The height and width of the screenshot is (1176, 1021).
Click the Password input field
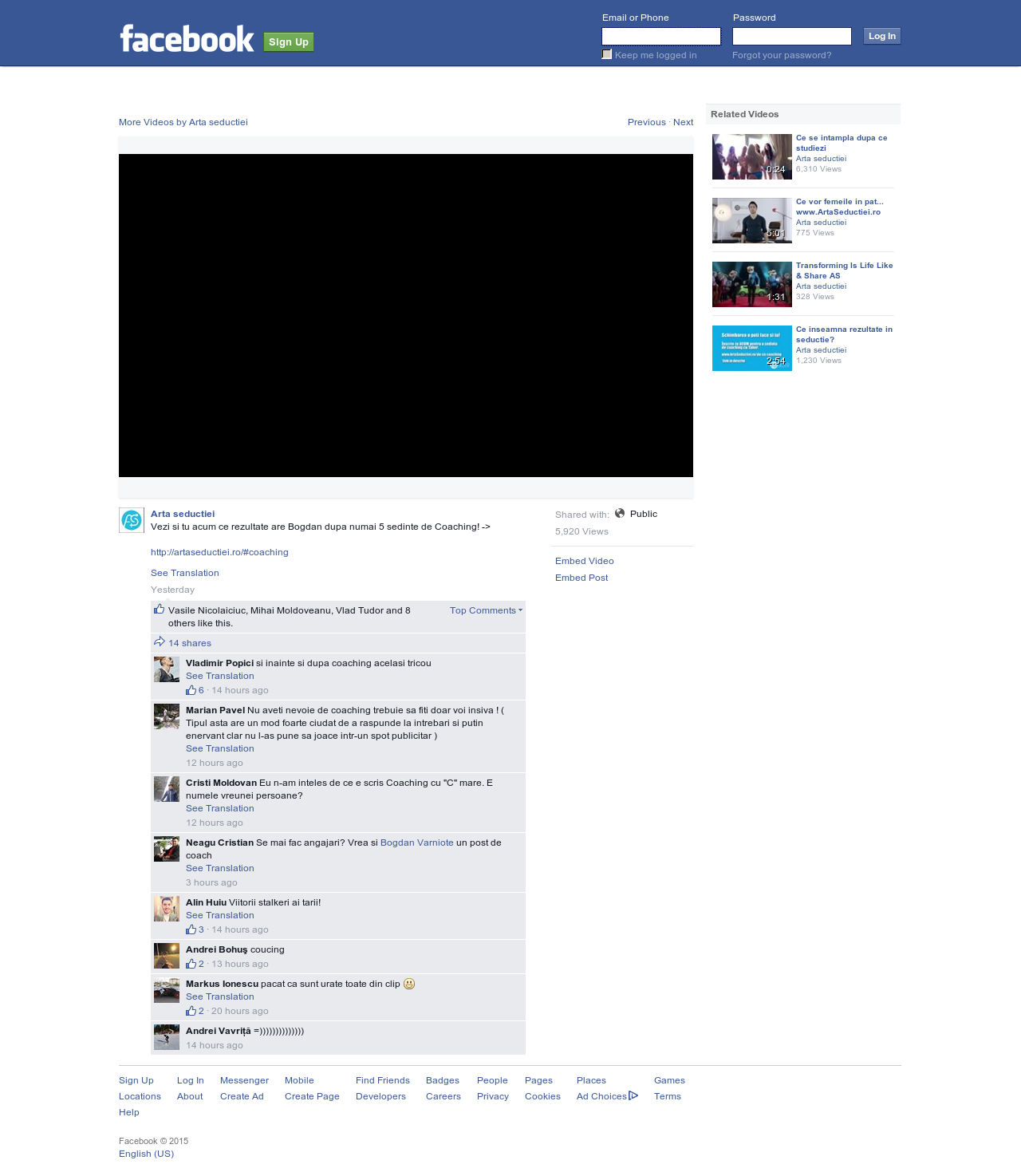click(x=792, y=36)
